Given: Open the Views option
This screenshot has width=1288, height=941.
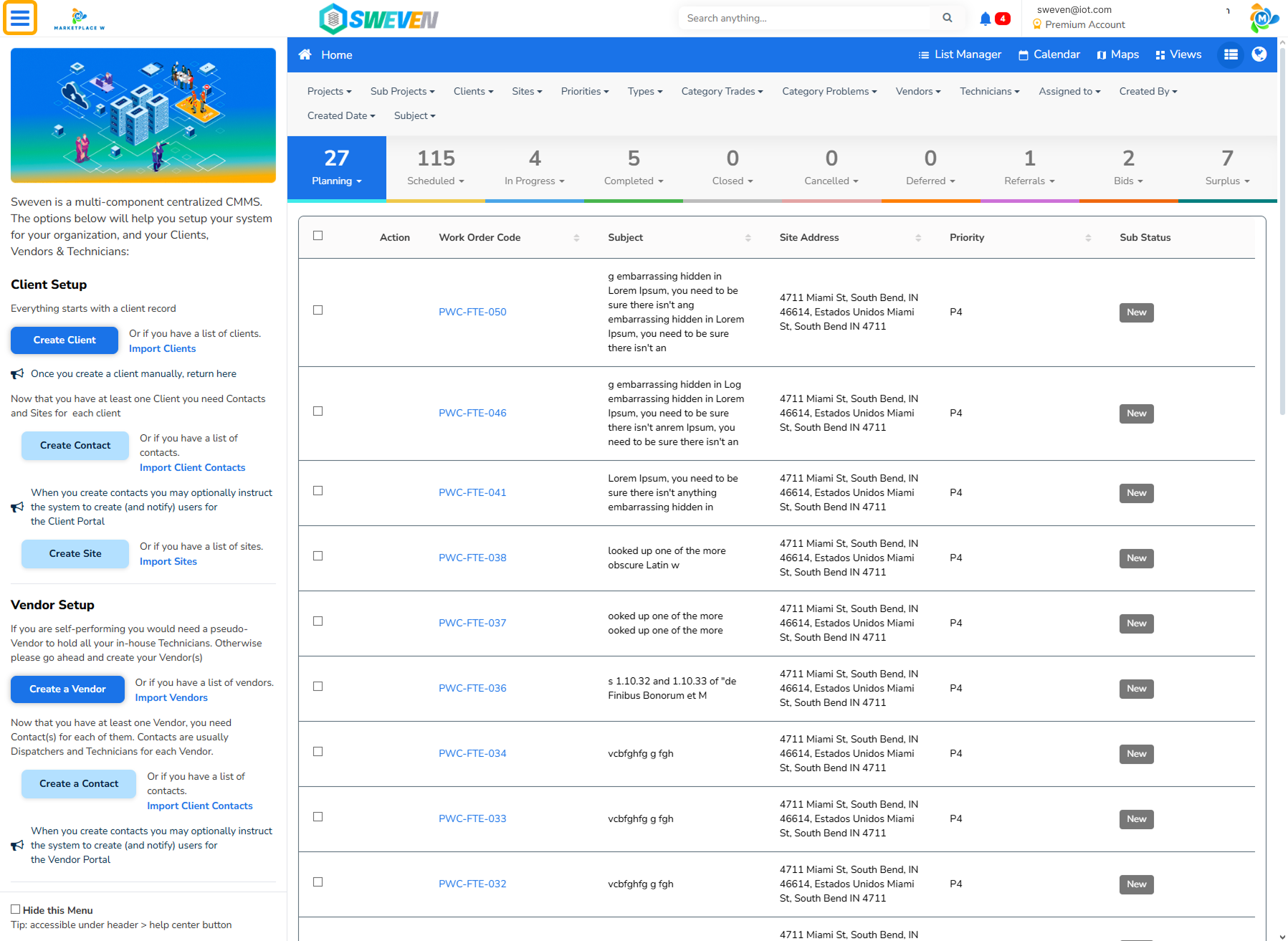Looking at the screenshot, I should pyautogui.click(x=1178, y=54).
